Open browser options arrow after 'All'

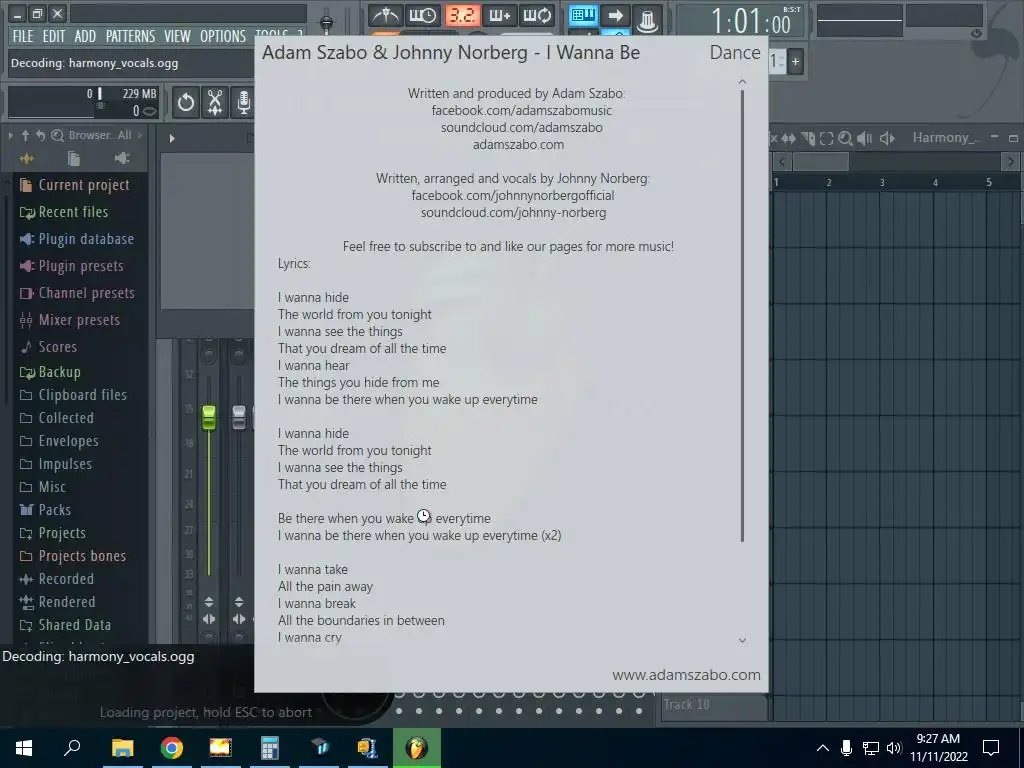point(140,135)
